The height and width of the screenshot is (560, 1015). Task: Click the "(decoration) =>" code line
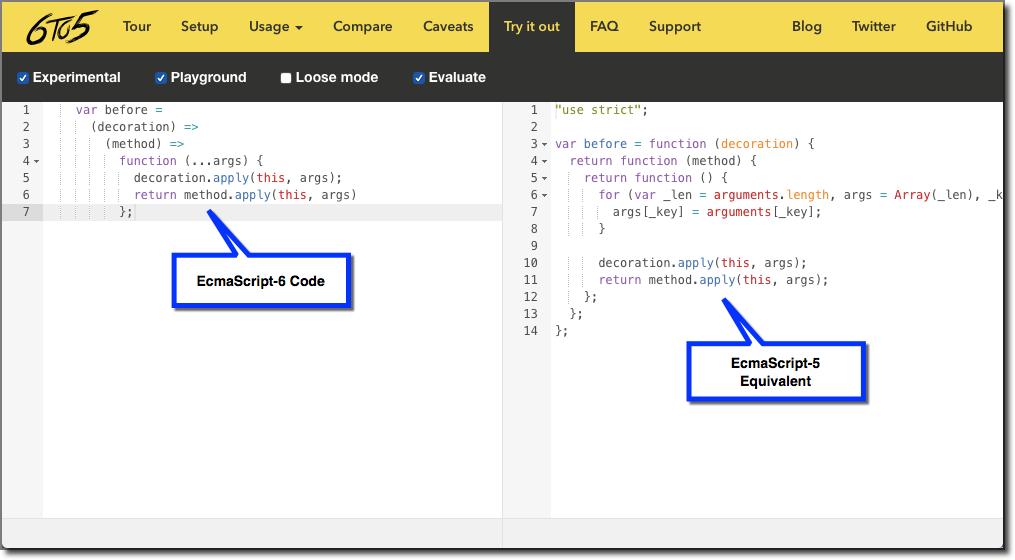pos(144,127)
